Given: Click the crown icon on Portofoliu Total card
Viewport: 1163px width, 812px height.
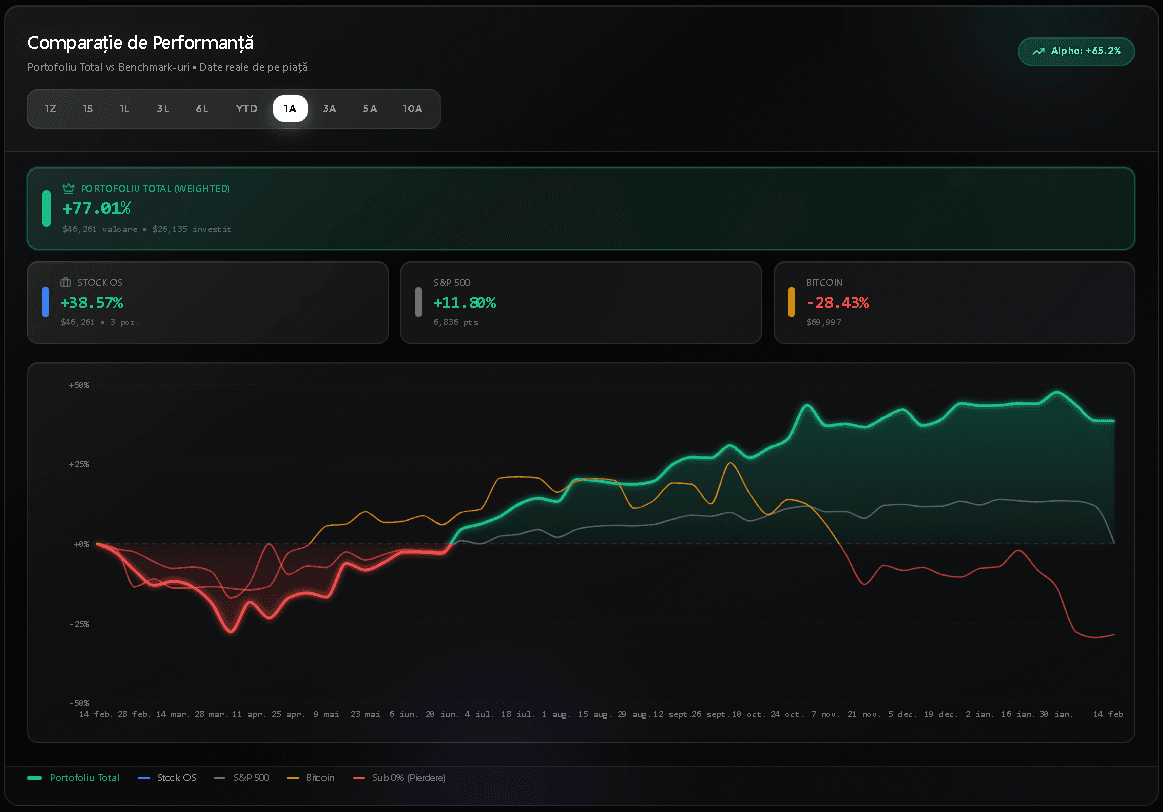Looking at the screenshot, I should [x=68, y=187].
